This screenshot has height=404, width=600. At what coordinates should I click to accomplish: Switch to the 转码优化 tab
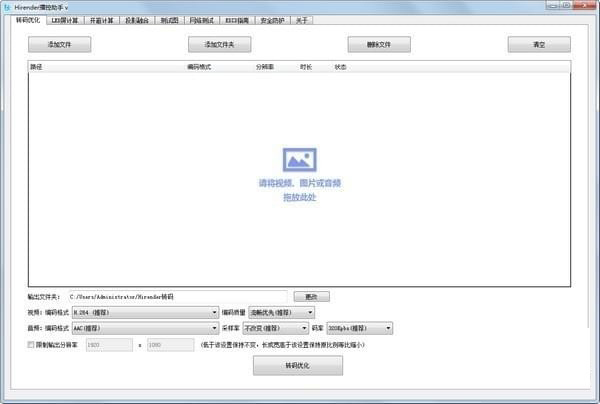28,20
